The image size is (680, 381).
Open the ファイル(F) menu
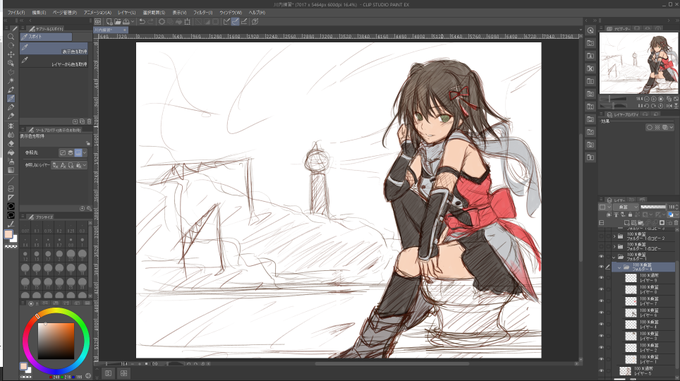tap(16, 13)
